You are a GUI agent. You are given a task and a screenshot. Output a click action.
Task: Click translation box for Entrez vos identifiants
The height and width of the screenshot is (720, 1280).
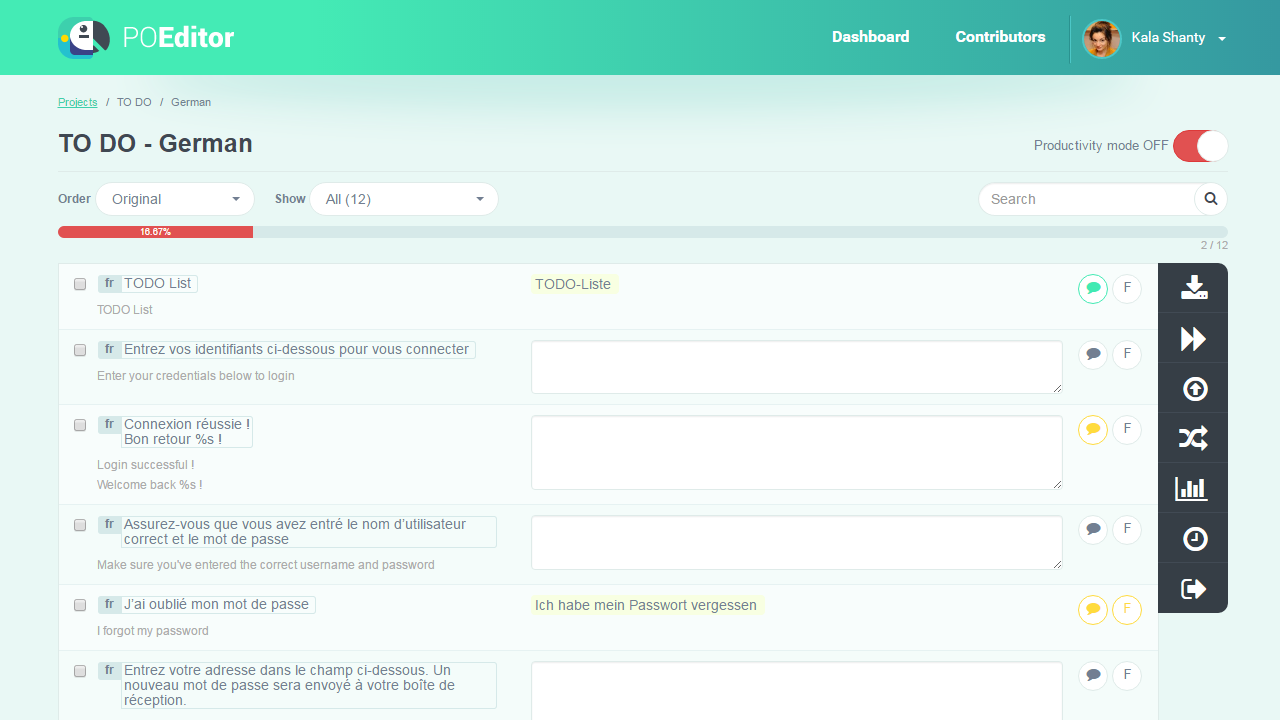(797, 367)
